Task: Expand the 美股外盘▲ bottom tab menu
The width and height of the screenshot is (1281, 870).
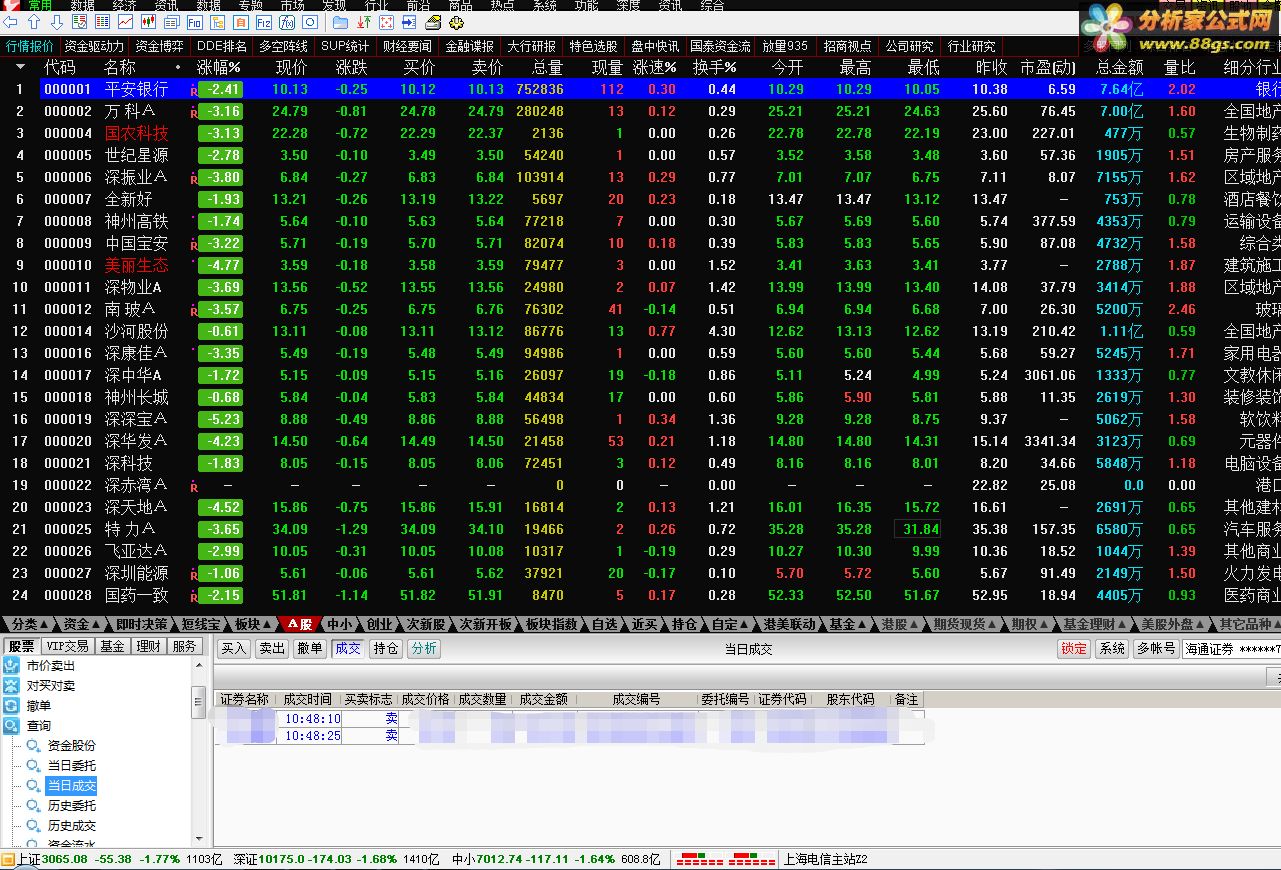Action: (1172, 624)
